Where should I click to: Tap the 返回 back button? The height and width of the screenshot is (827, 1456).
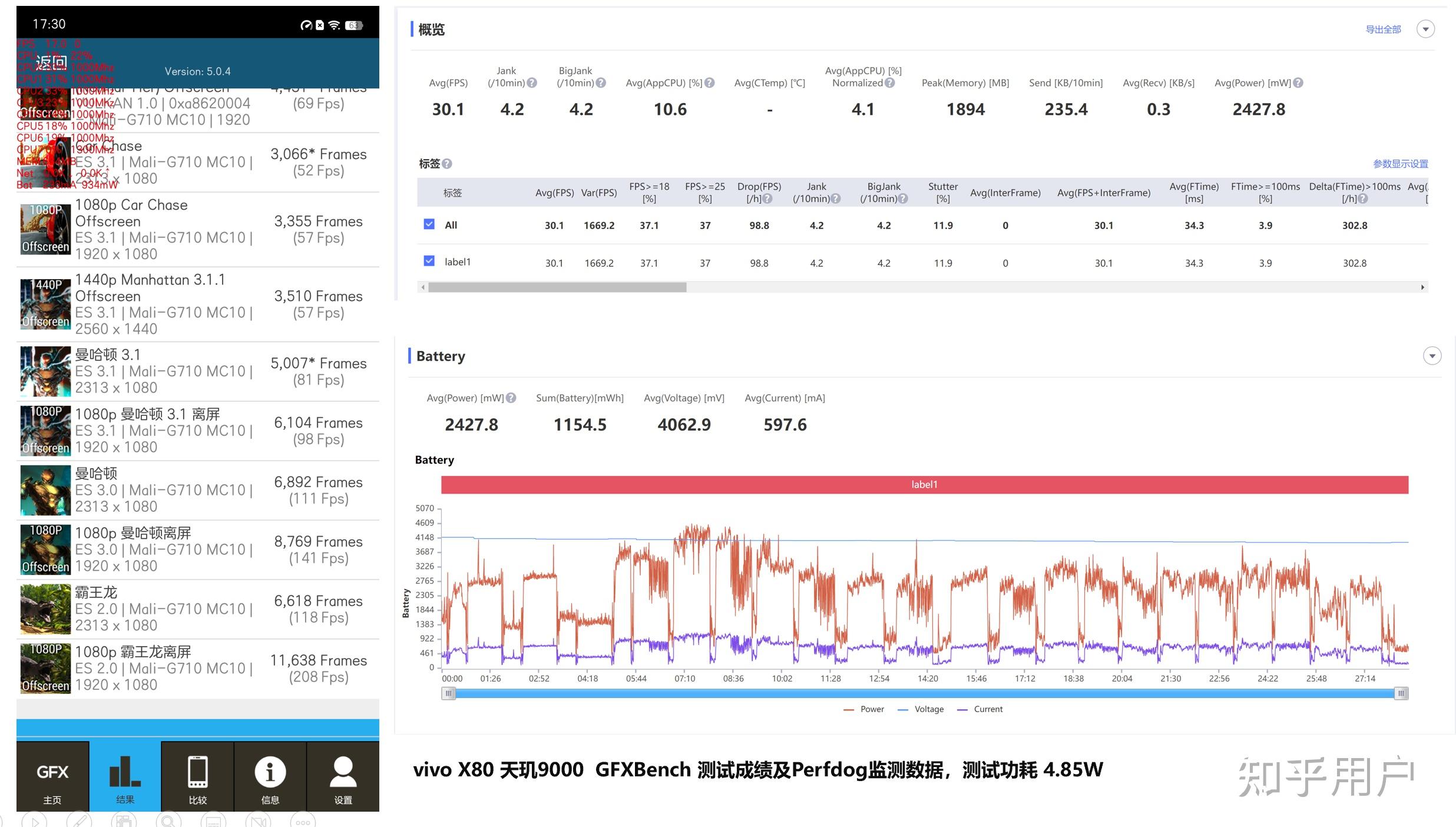(x=52, y=62)
